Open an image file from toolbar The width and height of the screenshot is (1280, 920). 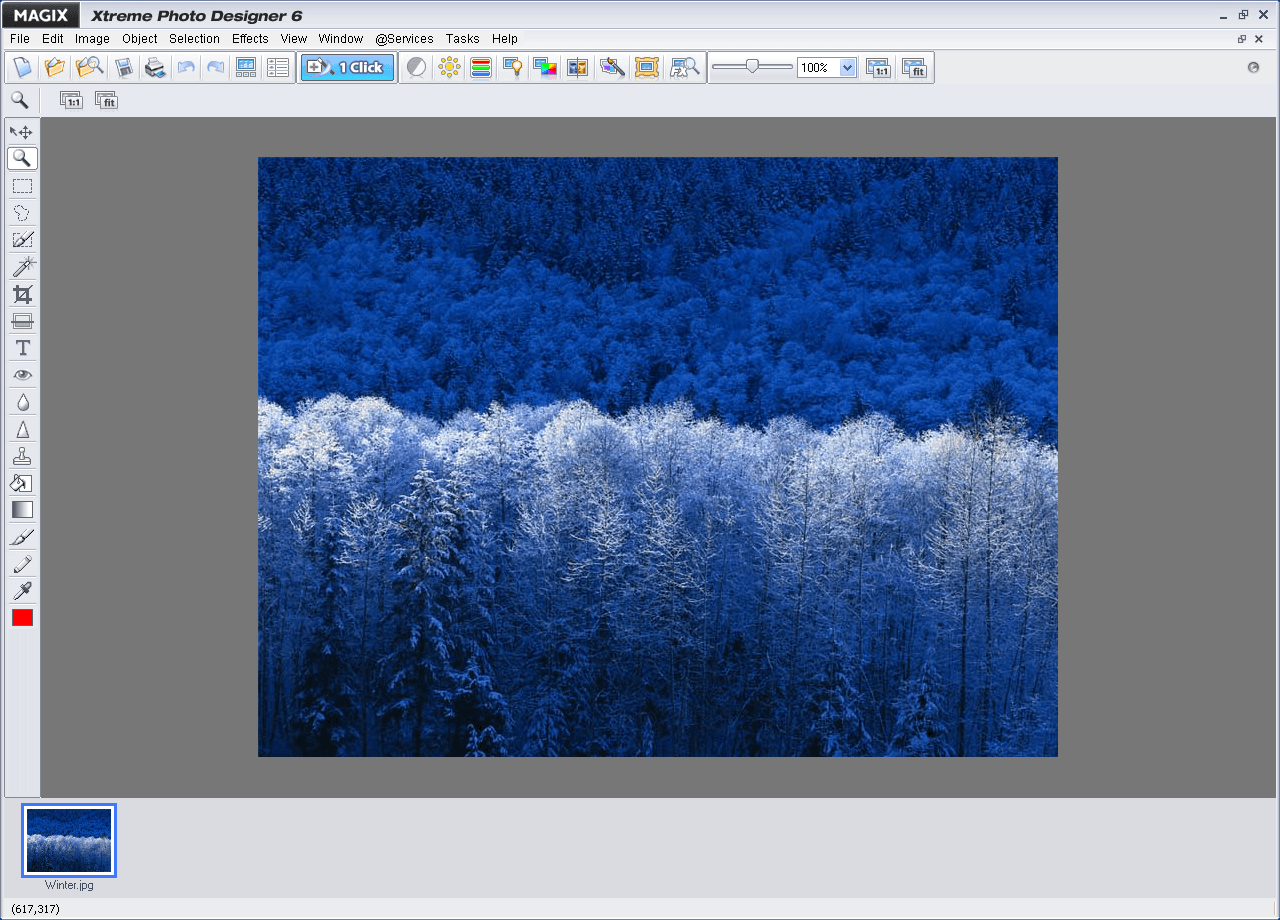point(55,67)
